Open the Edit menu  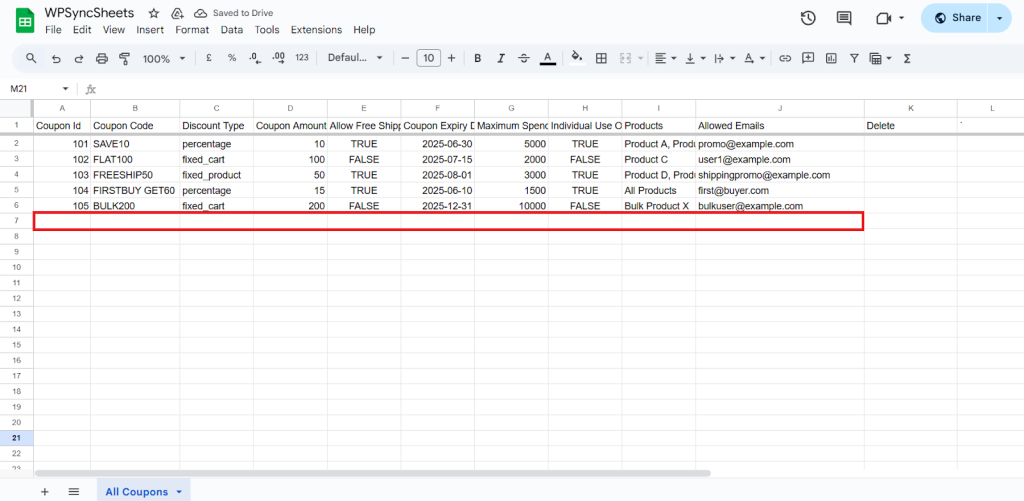point(82,29)
